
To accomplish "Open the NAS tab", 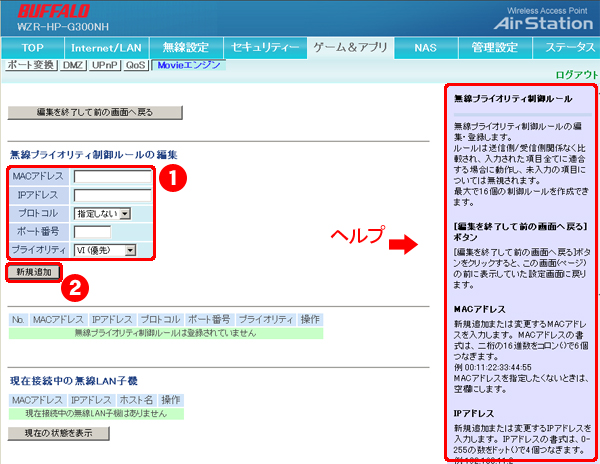I will [426, 48].
